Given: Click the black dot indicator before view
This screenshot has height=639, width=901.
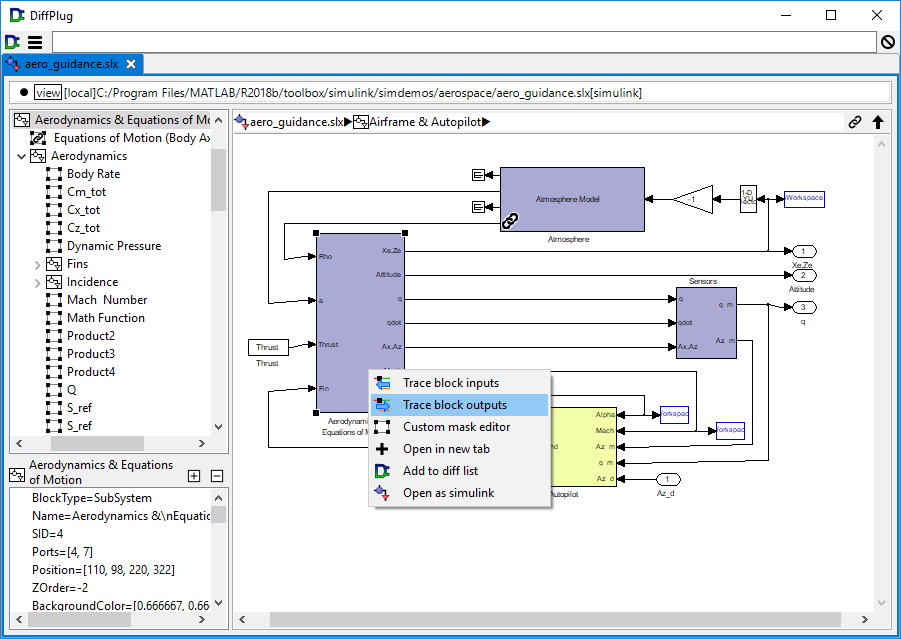Looking at the screenshot, I should pos(24,93).
